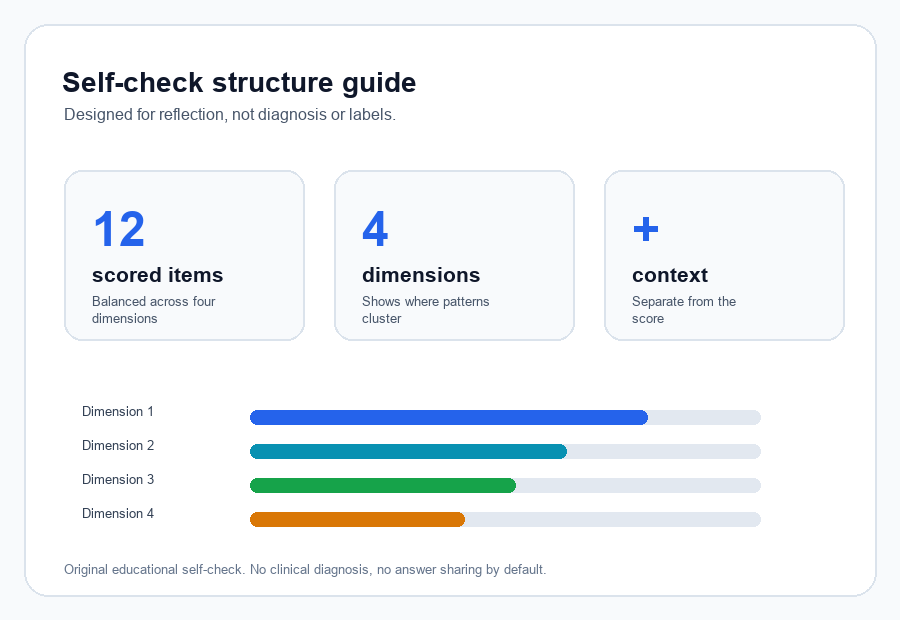Click the 'Dimension 3' label

tap(118, 479)
